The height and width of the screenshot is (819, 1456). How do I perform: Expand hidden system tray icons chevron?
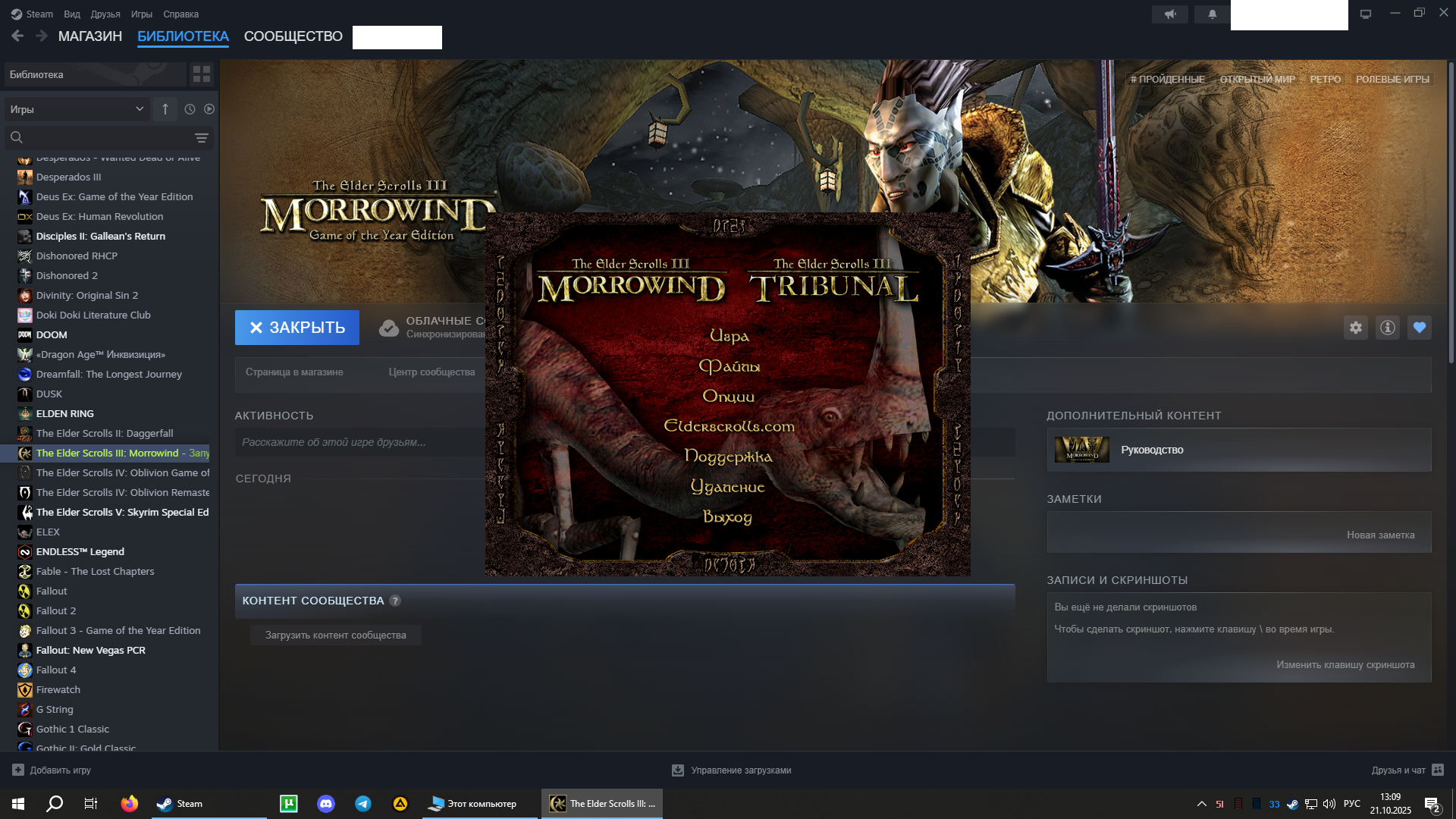1201,804
